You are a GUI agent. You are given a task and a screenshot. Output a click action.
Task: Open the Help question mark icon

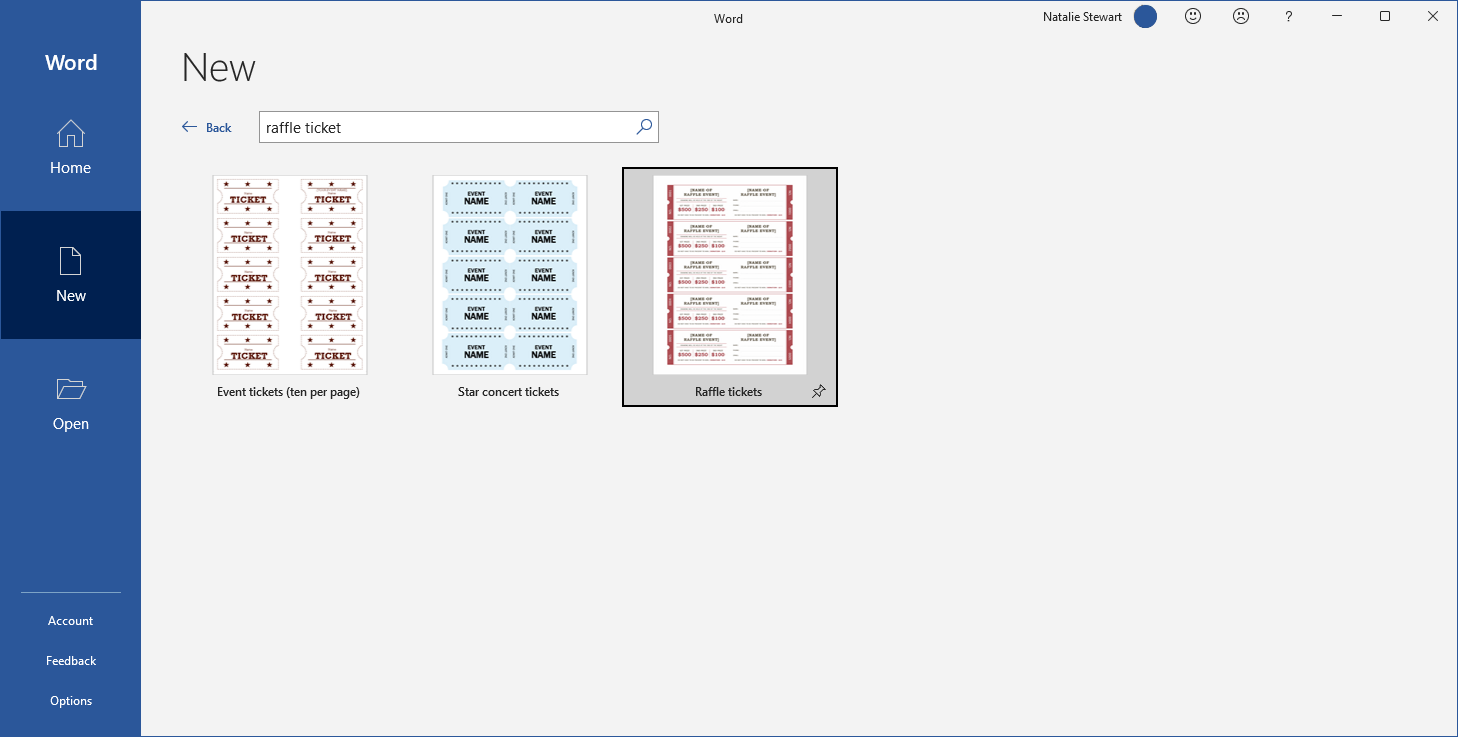1289,16
